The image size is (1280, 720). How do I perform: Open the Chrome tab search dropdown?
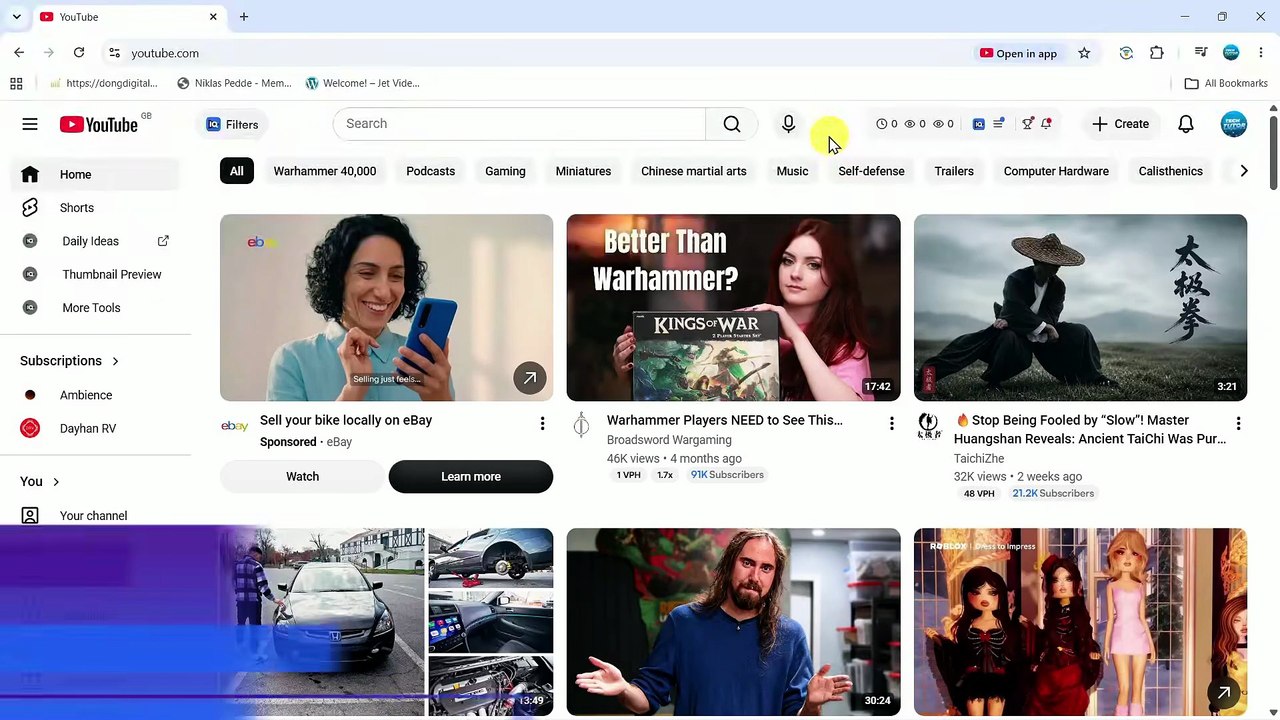tap(16, 17)
